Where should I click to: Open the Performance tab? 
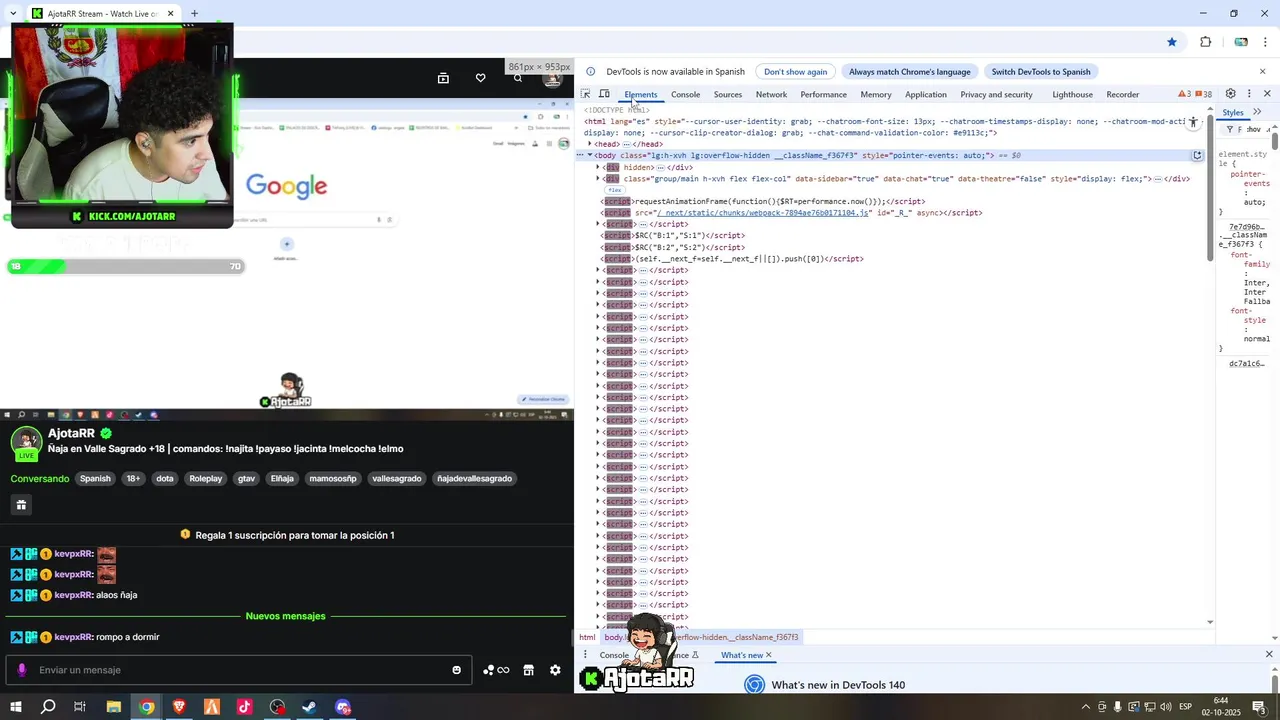[x=823, y=94]
